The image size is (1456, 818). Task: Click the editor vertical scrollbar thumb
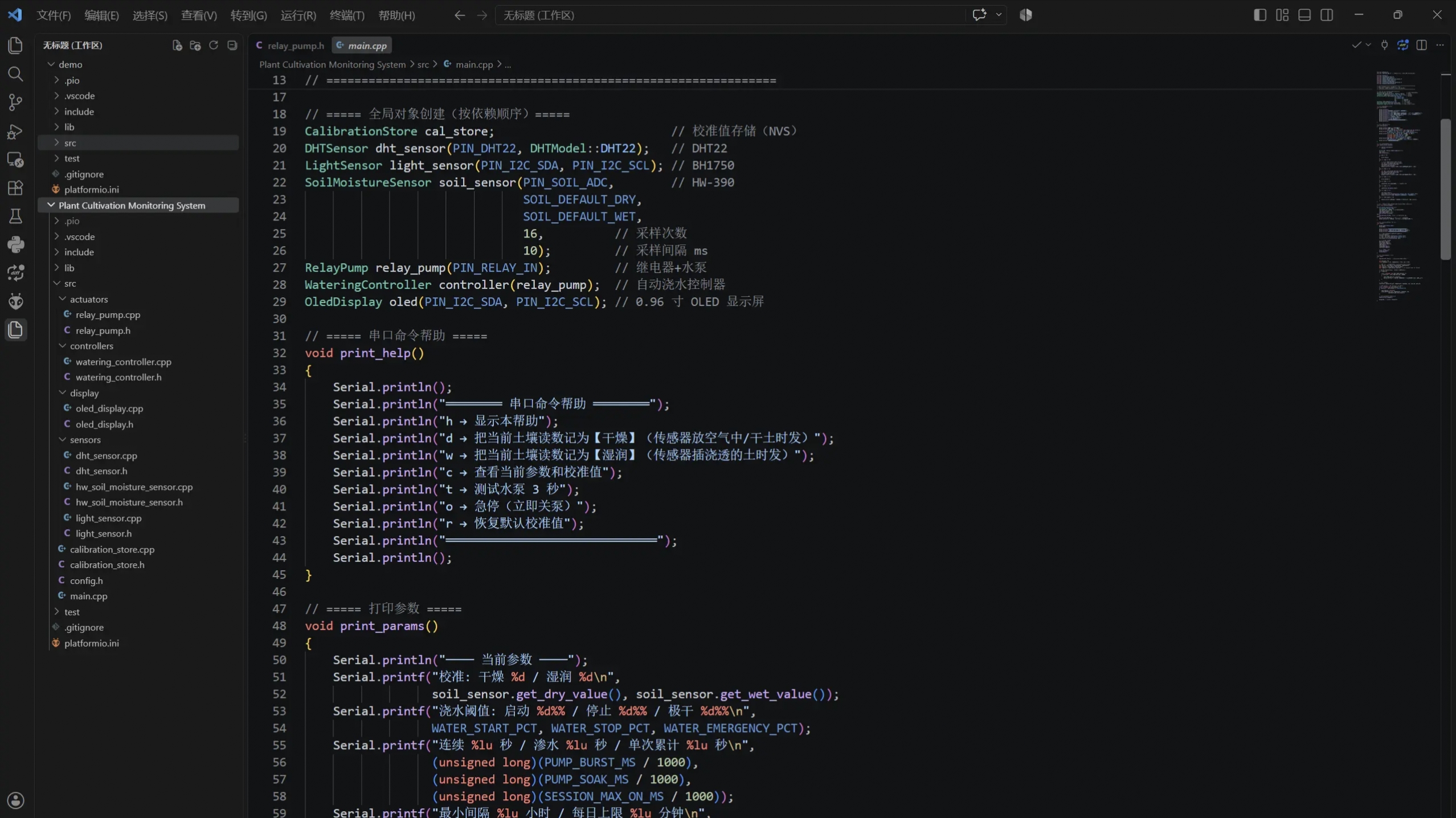tap(1446, 189)
